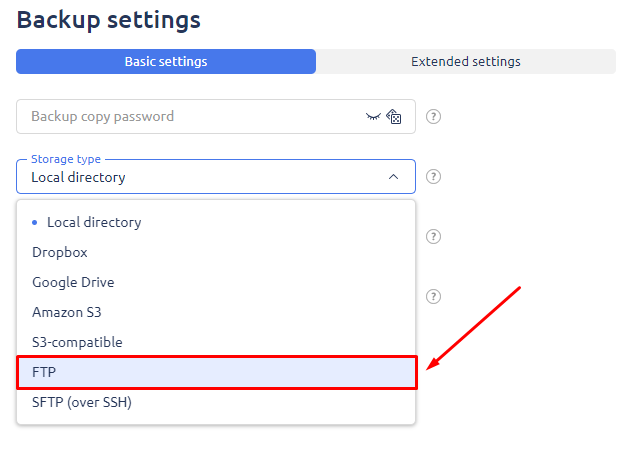
Task: Select the highlighted FTP option
Action: 216,372
